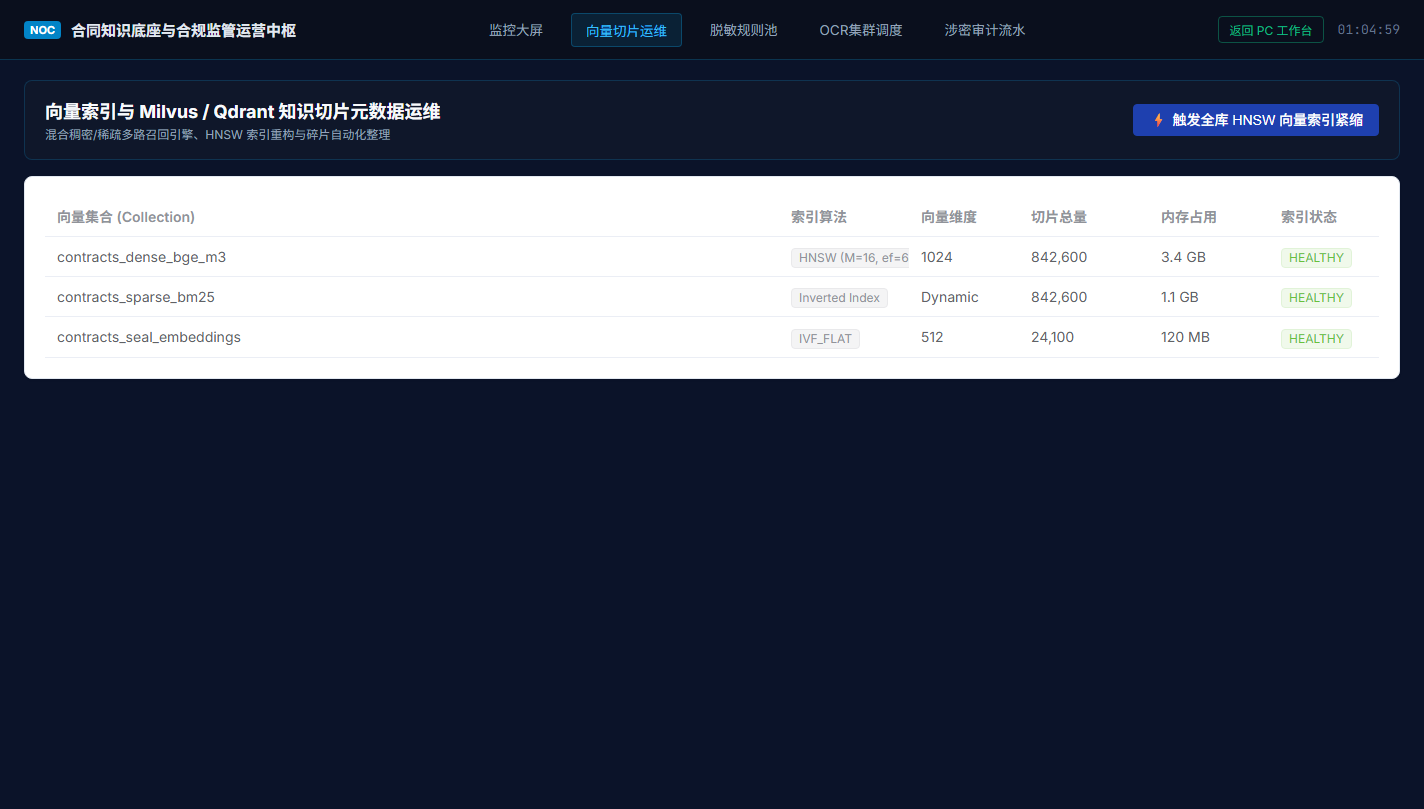Click the 24,100 slice count
Viewport: 1424px width, 809px height.
1052,337
